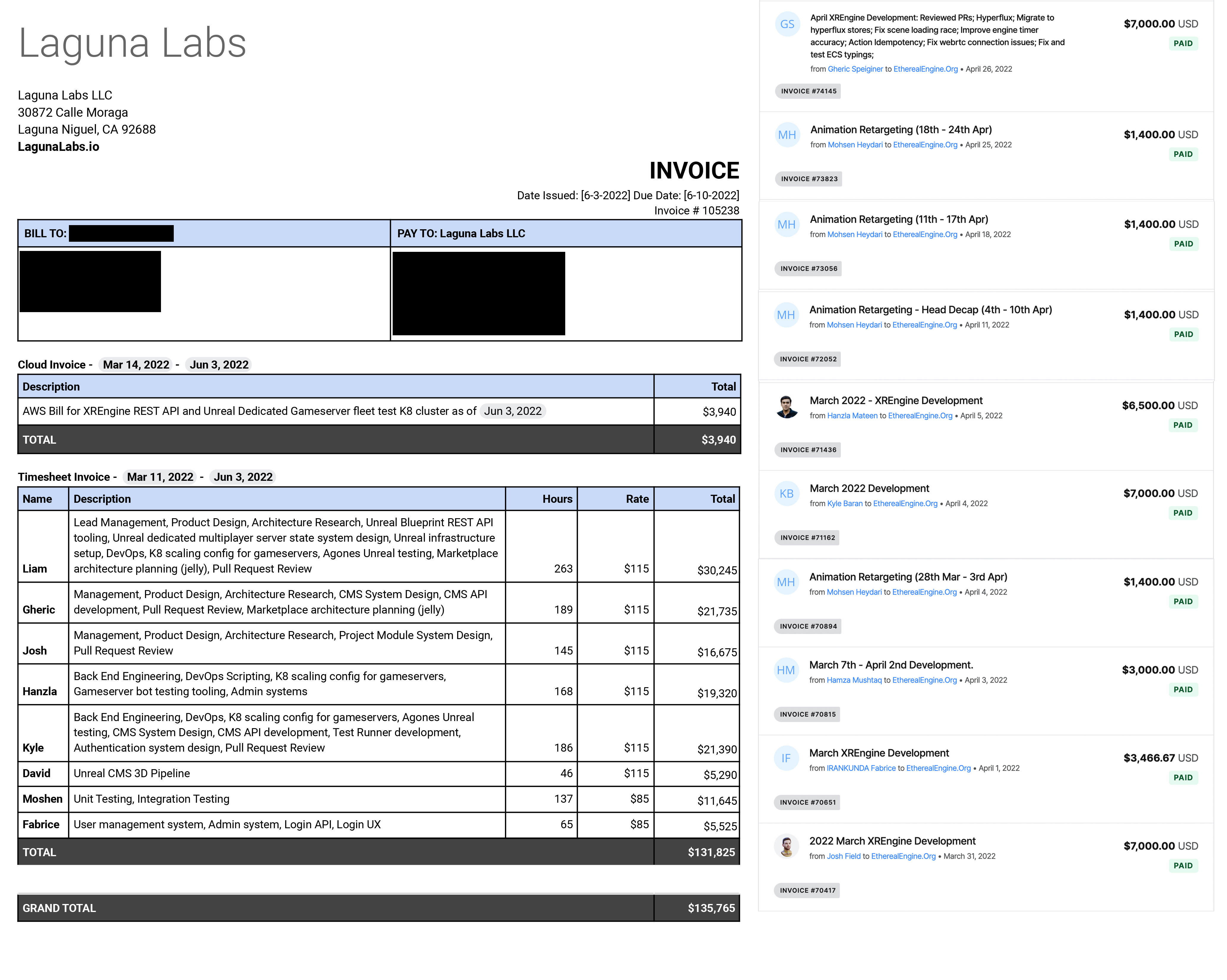This screenshot has width=1227, height=980.
Task: Open the 'March 7th - April 2nd Development.' title
Action: (891, 665)
